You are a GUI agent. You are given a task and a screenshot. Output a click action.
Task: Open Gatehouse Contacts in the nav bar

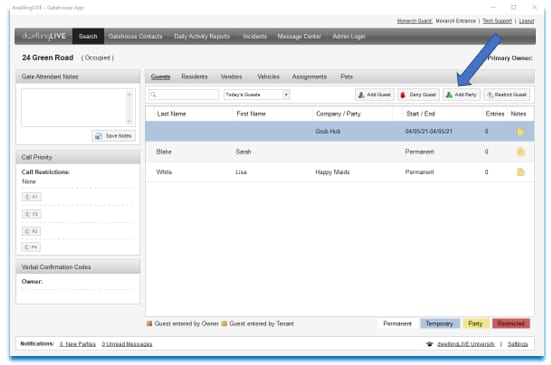pyautogui.click(x=135, y=36)
